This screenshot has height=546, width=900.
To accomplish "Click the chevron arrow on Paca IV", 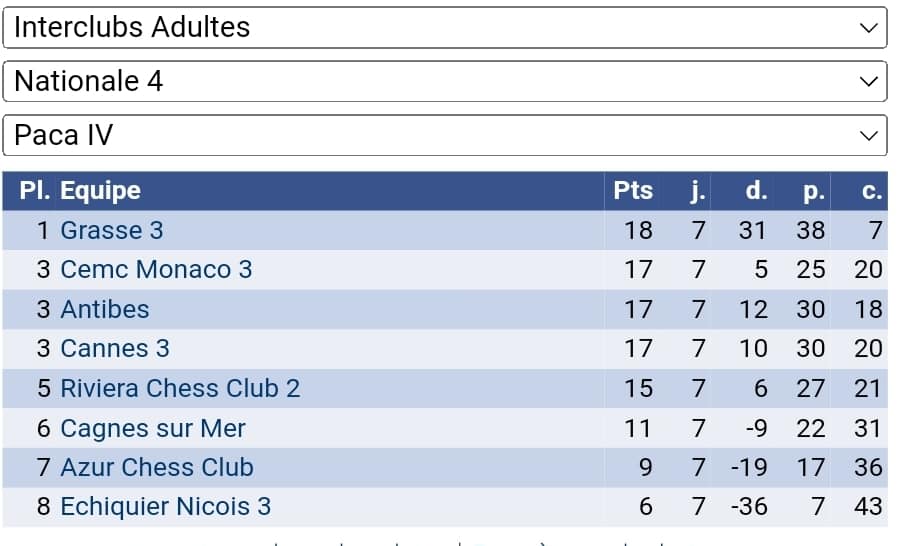I will [x=868, y=136].
